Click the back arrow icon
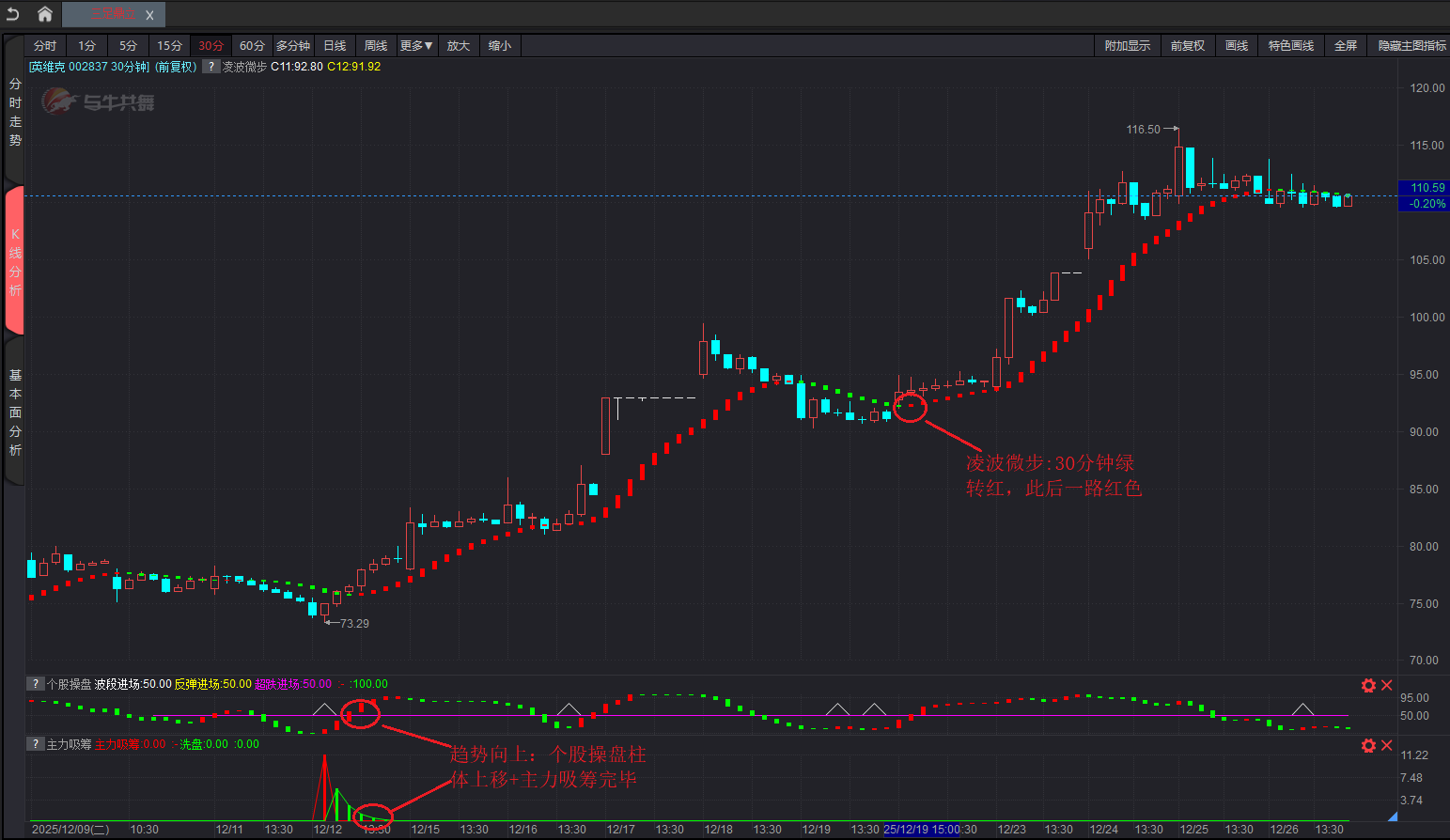The image size is (1450, 840). click(x=13, y=14)
